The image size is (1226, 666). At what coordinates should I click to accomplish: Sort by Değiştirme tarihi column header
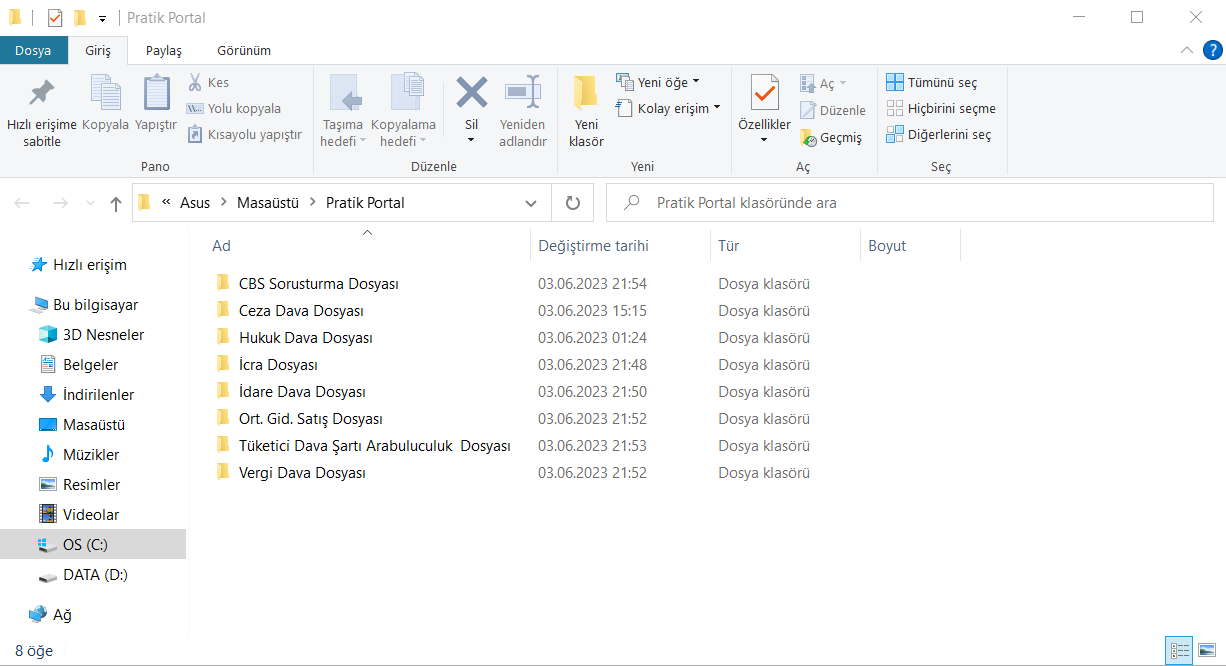(593, 246)
